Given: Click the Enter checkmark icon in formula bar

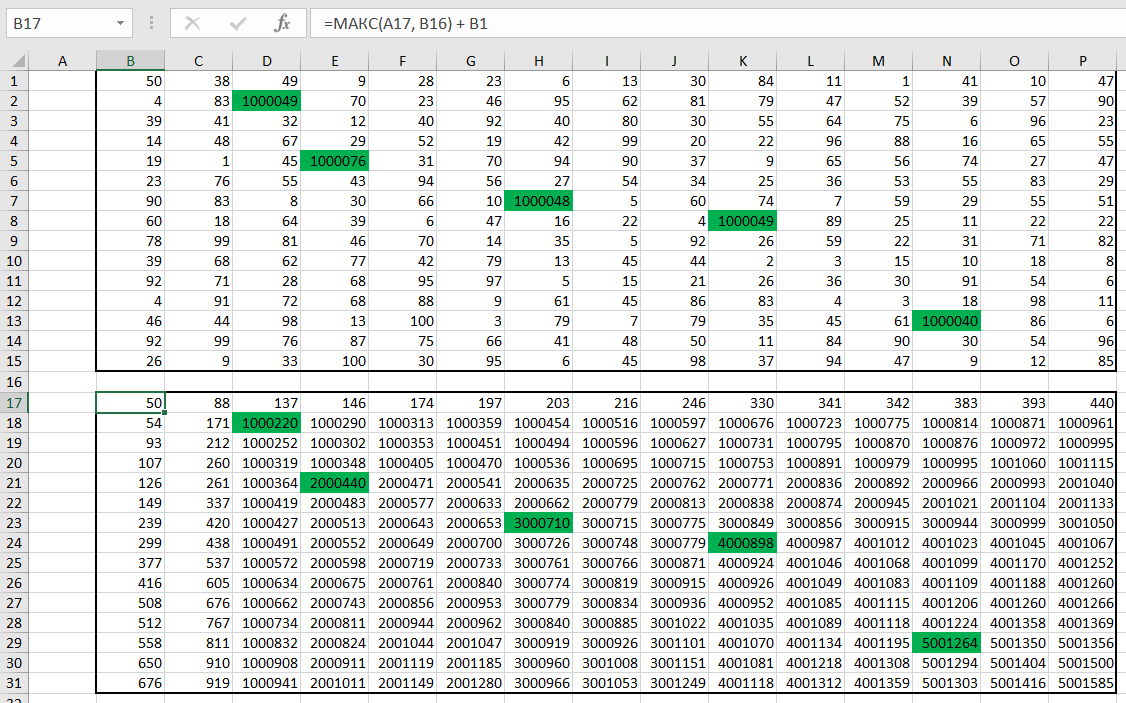Looking at the screenshot, I should [x=238, y=23].
